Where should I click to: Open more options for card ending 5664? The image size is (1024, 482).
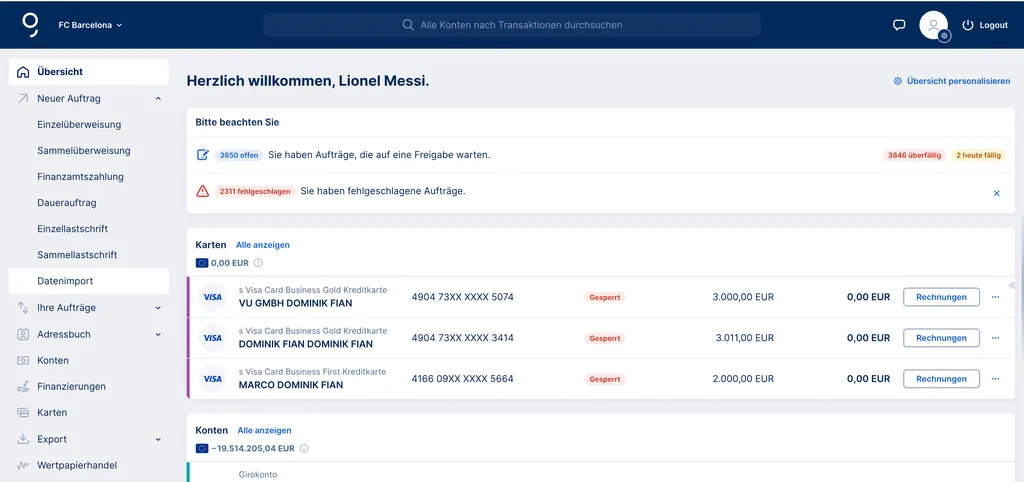click(996, 379)
